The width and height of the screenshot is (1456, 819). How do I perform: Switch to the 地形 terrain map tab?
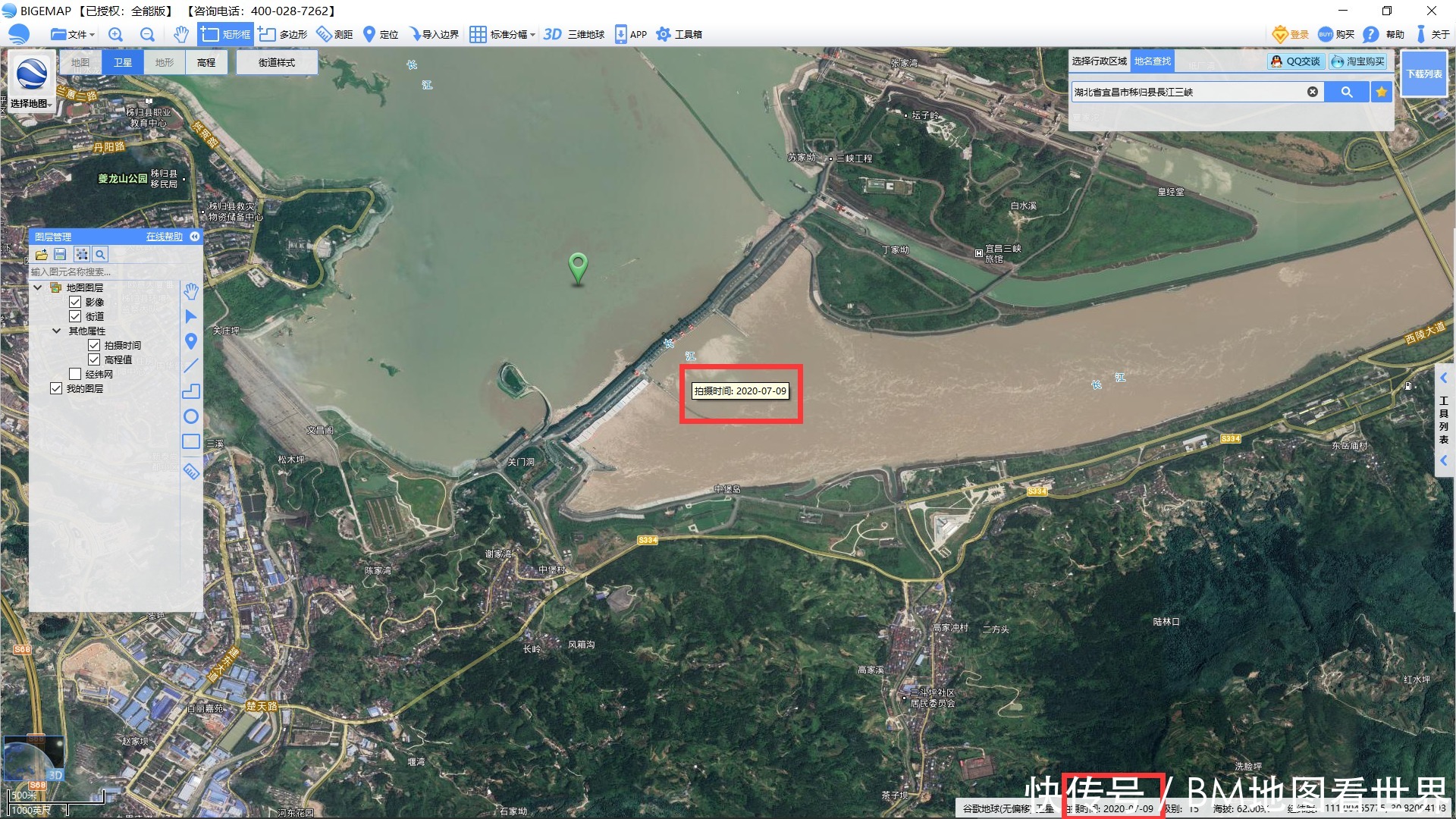[x=165, y=62]
